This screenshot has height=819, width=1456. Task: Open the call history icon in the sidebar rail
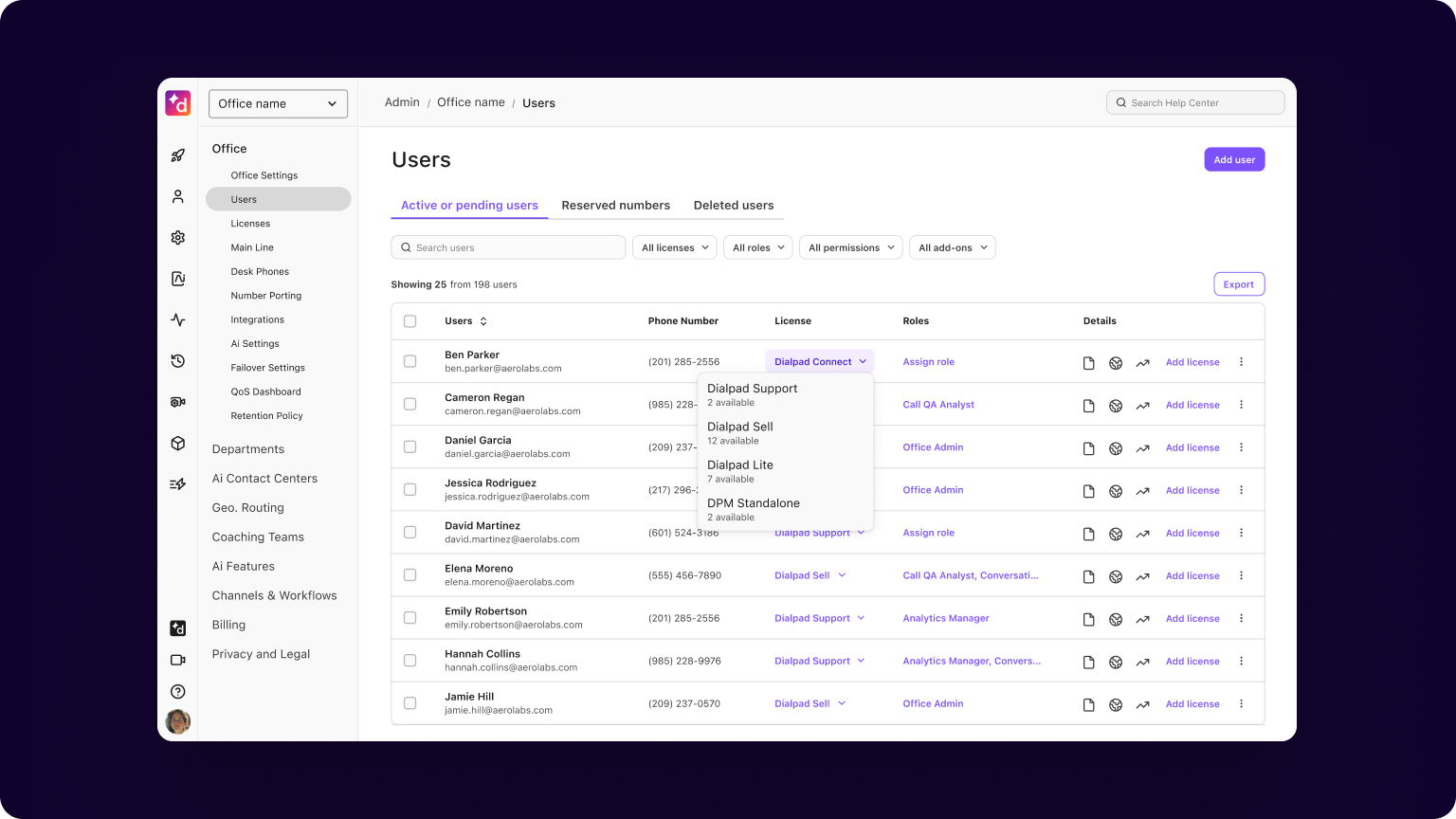pyautogui.click(x=178, y=361)
